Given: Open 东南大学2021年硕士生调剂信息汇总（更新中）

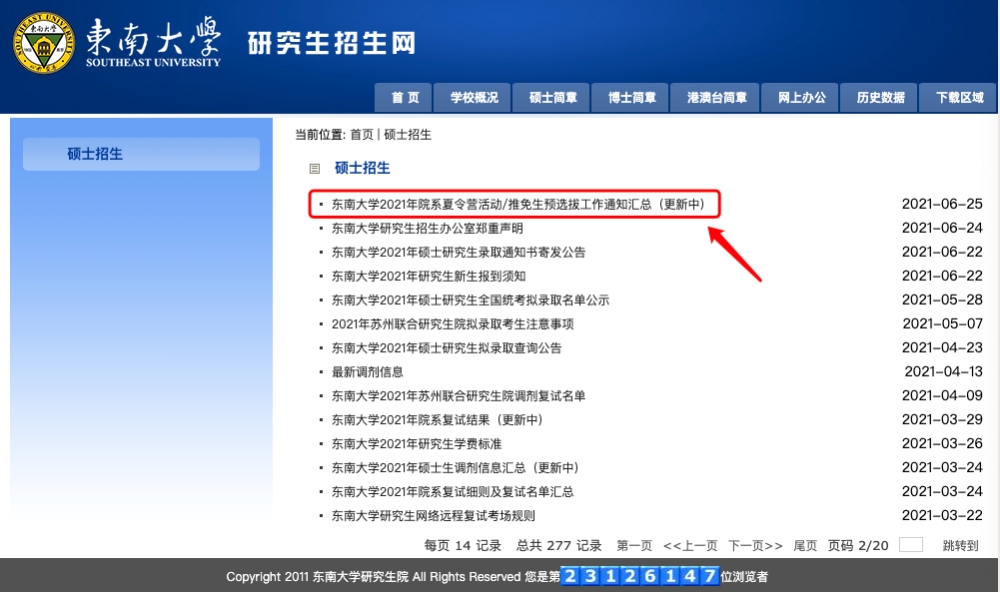Looking at the screenshot, I should click(455, 468).
